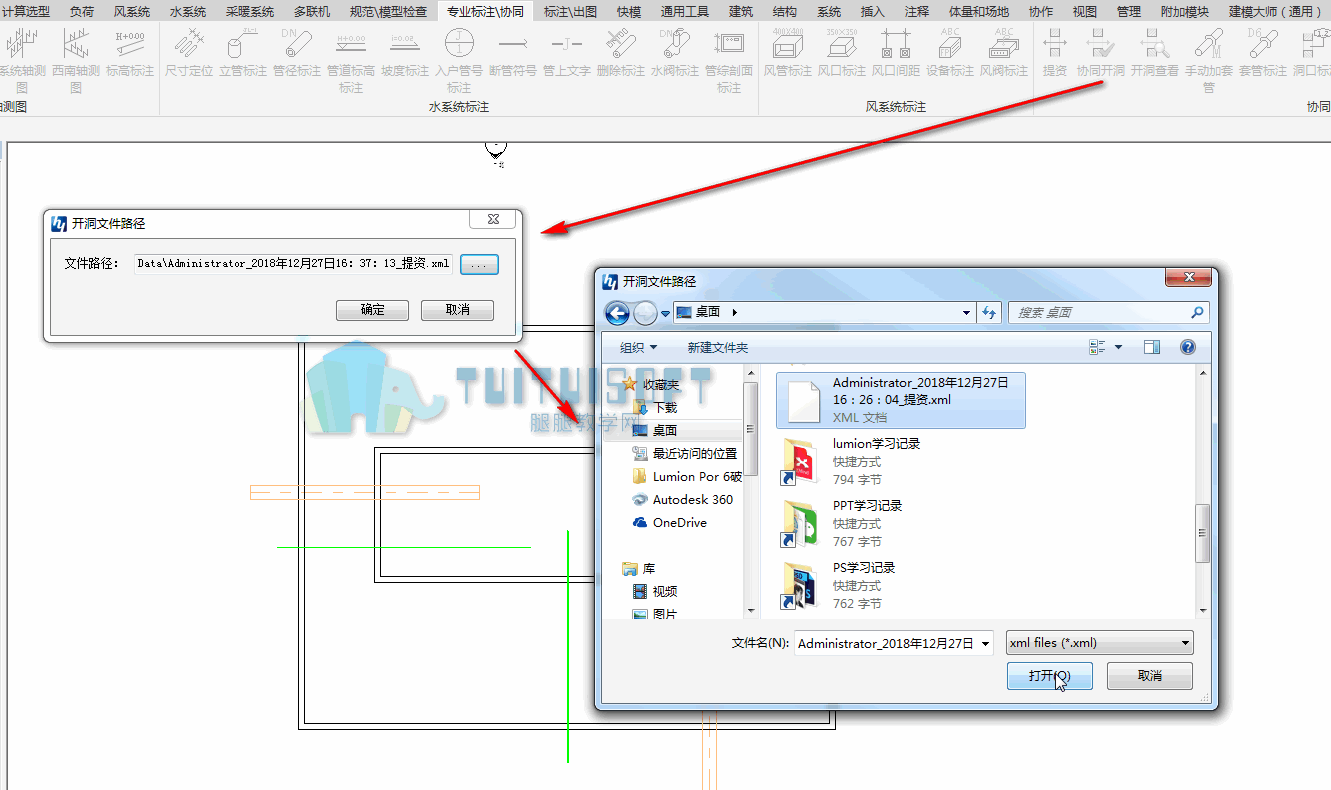
Task: Switch to the 水系统 ribbon tab
Action: [188, 12]
